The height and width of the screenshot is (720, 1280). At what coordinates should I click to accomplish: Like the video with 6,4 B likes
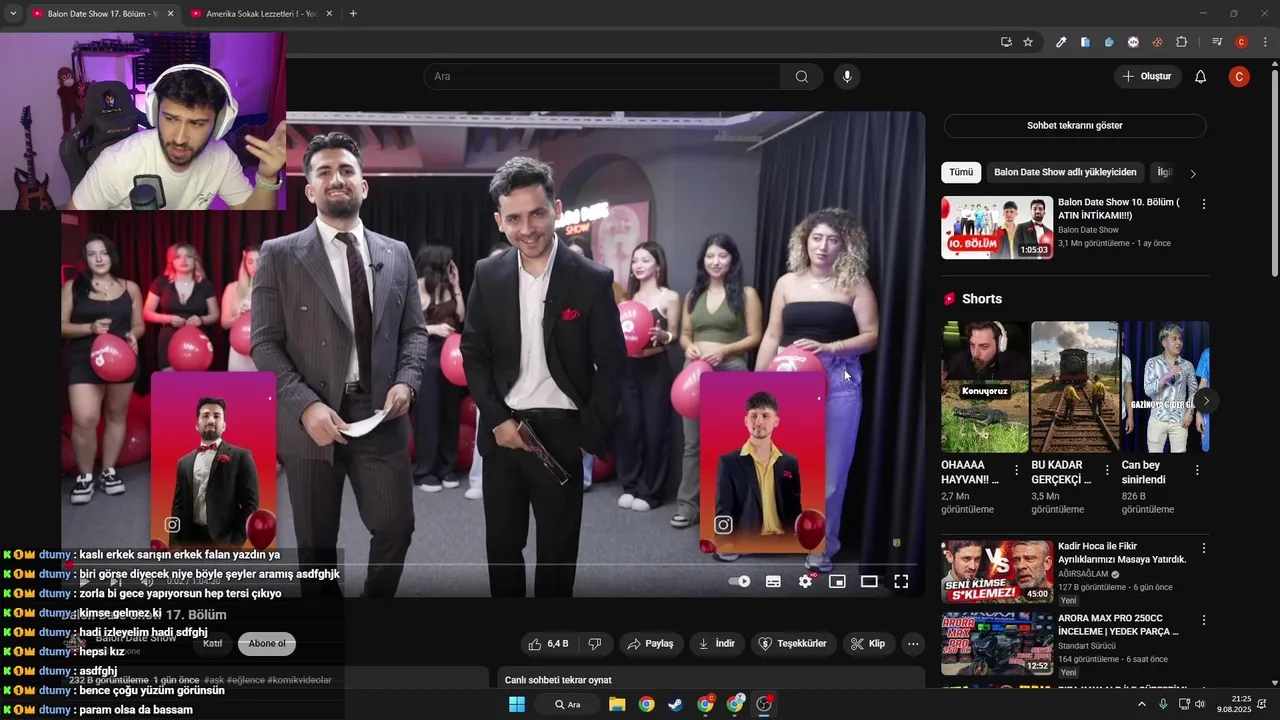click(x=548, y=644)
